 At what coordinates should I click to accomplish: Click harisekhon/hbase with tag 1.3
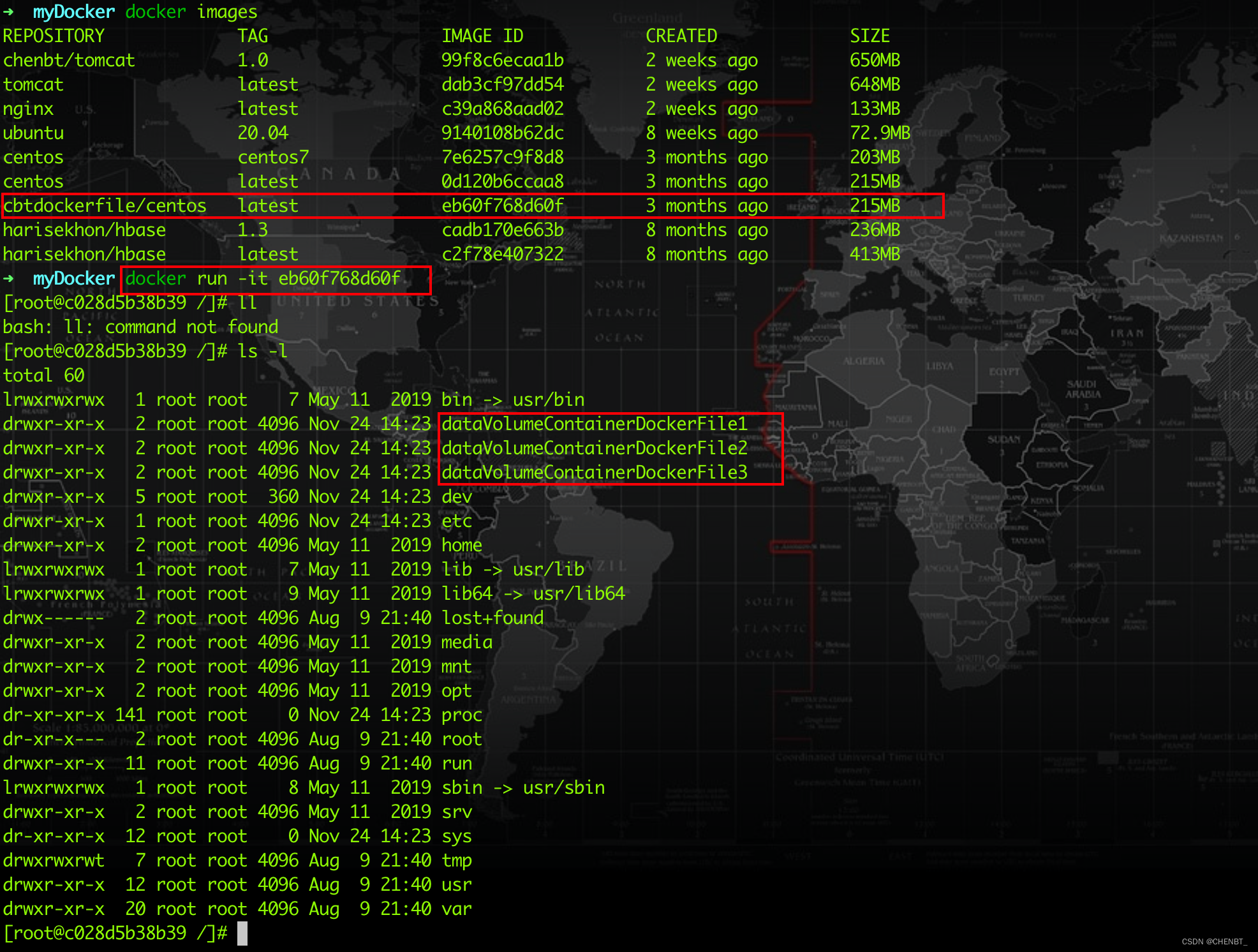point(84,230)
